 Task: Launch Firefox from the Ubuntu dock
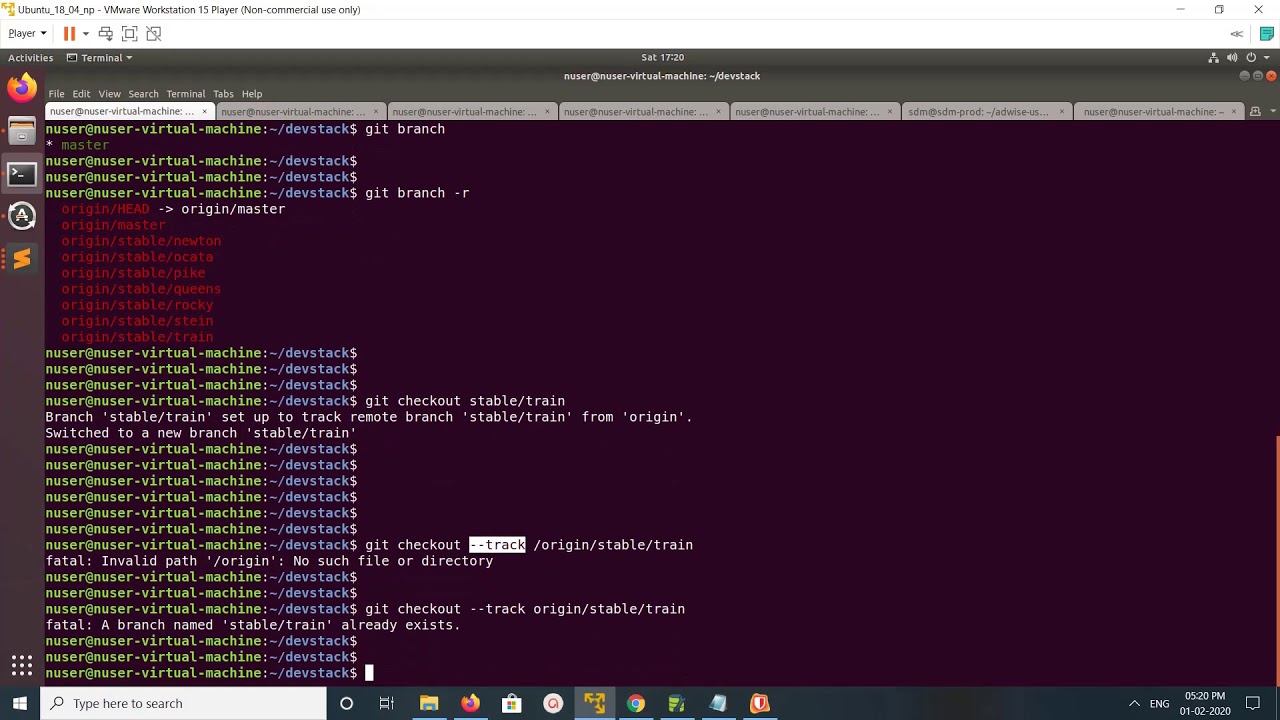click(21, 89)
